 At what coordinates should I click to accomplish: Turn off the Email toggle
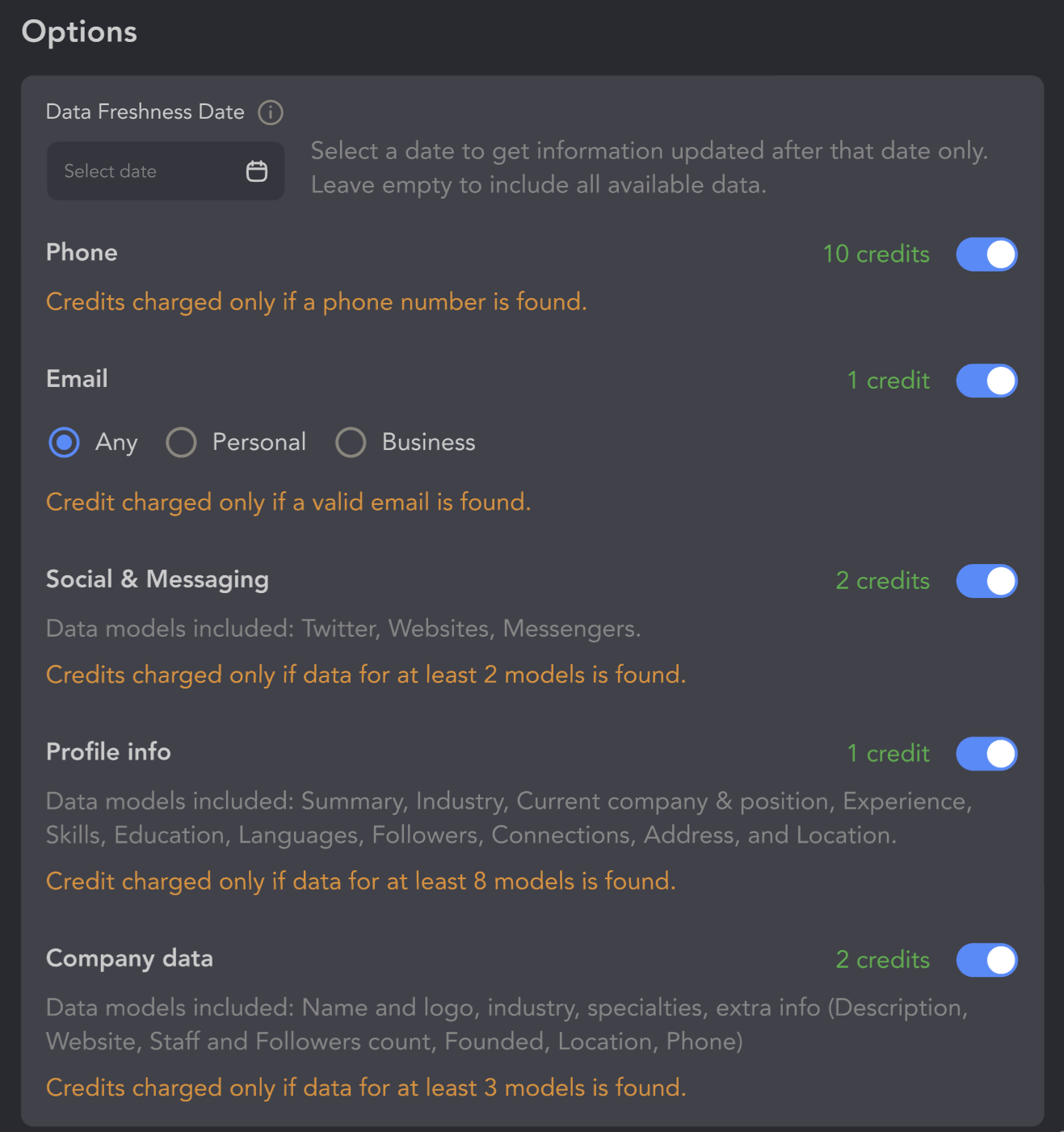[x=986, y=381]
